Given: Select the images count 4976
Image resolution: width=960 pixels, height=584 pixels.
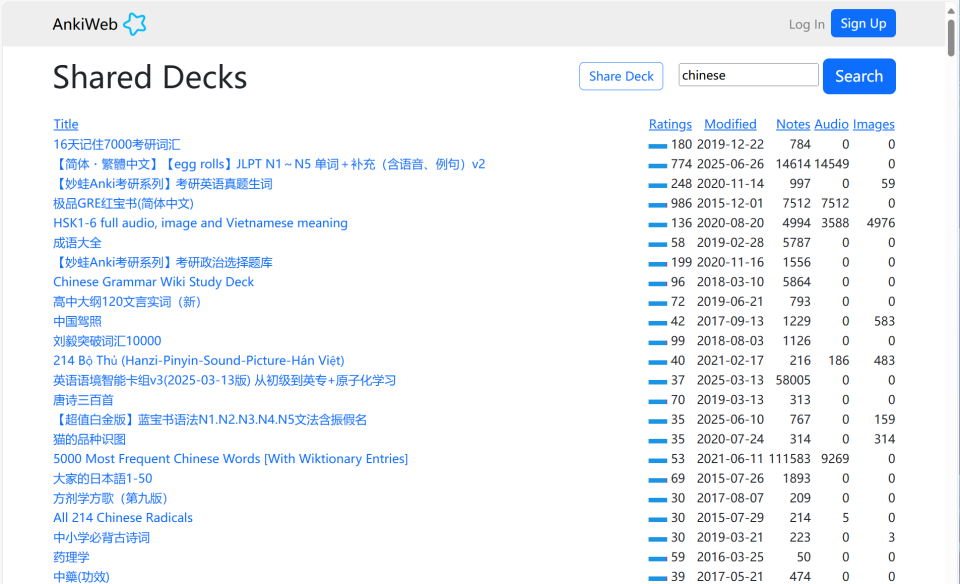Looking at the screenshot, I should click(x=880, y=223).
